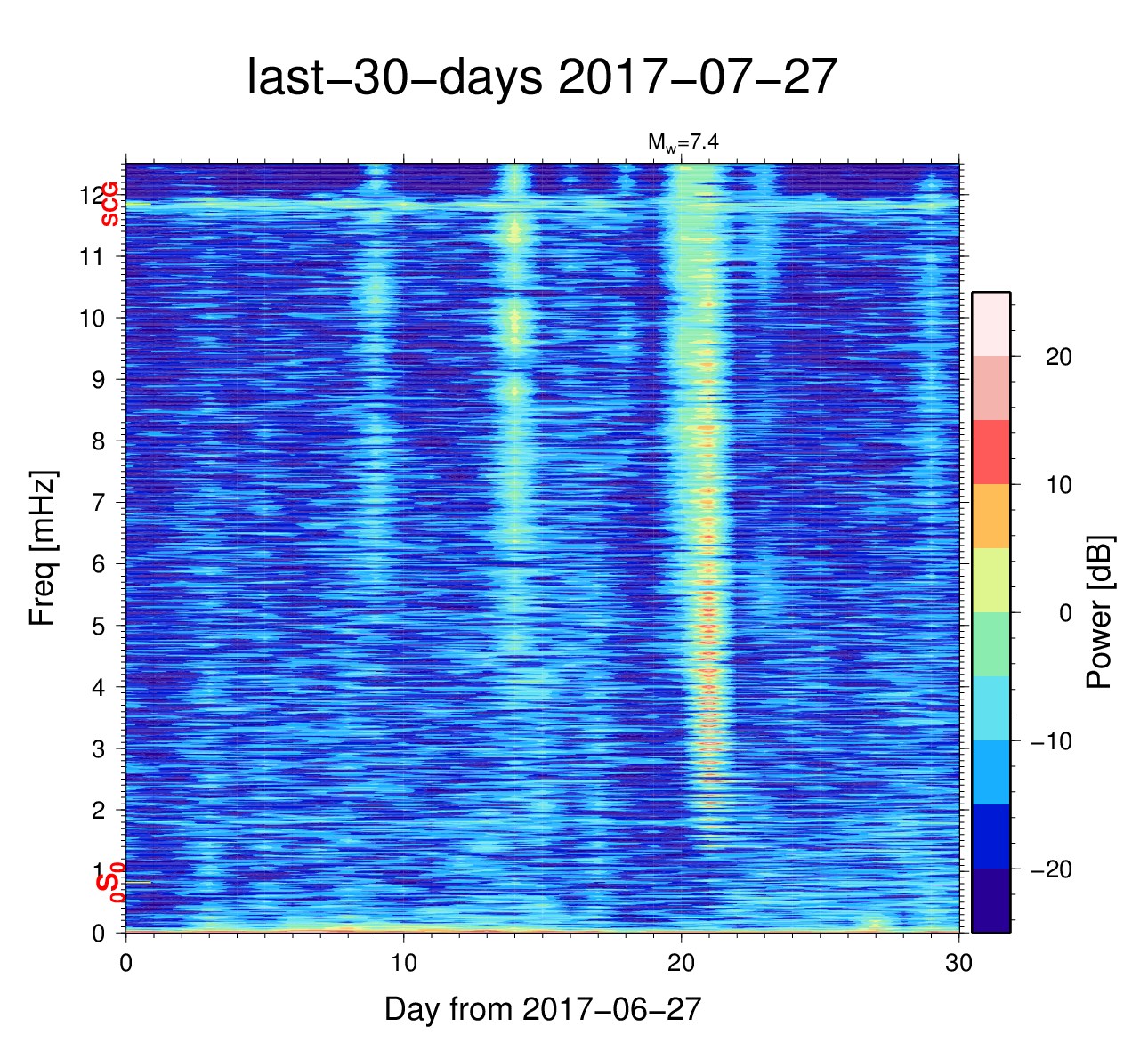Click the "last-30-days 2017-07-27" plot title
This screenshot has width=1148, height=1059.
pyautogui.click(x=542, y=78)
